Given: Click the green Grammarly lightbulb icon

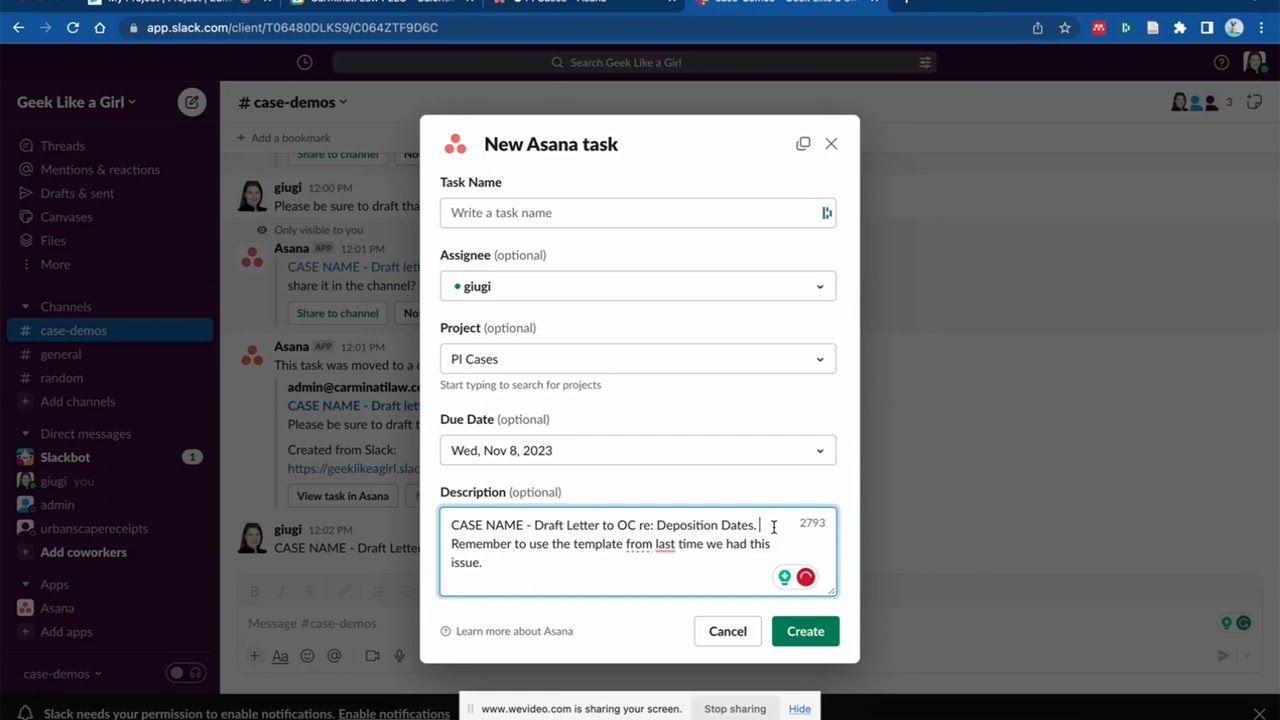Looking at the screenshot, I should tap(784, 577).
